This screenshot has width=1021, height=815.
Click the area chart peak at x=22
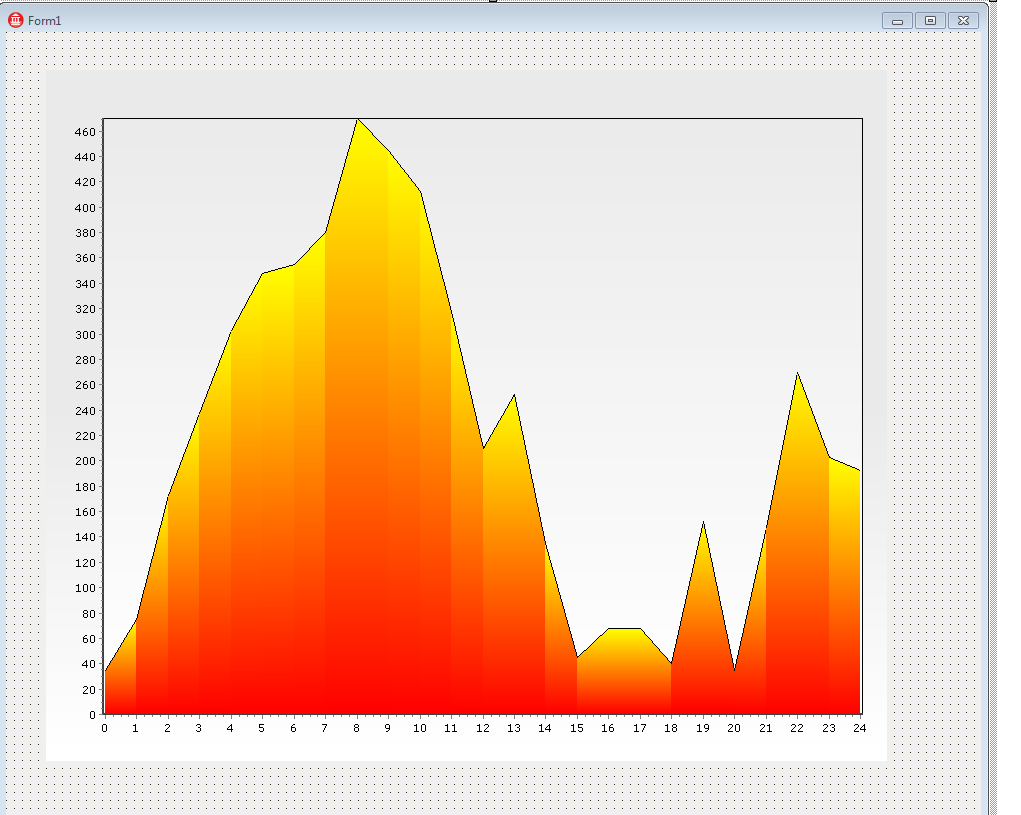797,374
